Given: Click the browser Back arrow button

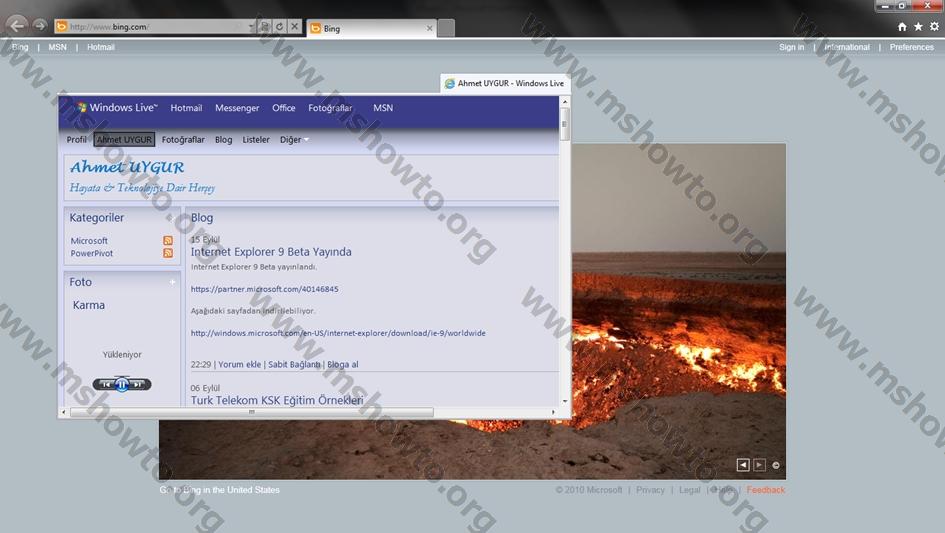Looking at the screenshot, I should tap(17, 25).
